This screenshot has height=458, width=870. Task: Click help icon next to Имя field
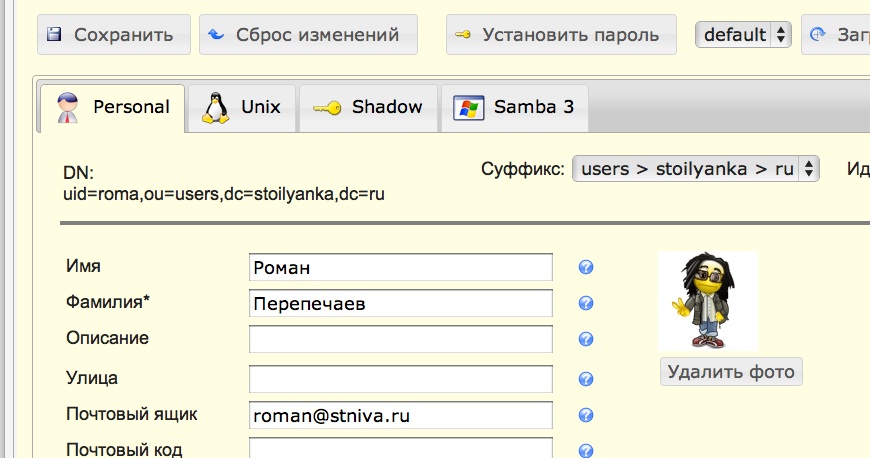[x=587, y=267]
